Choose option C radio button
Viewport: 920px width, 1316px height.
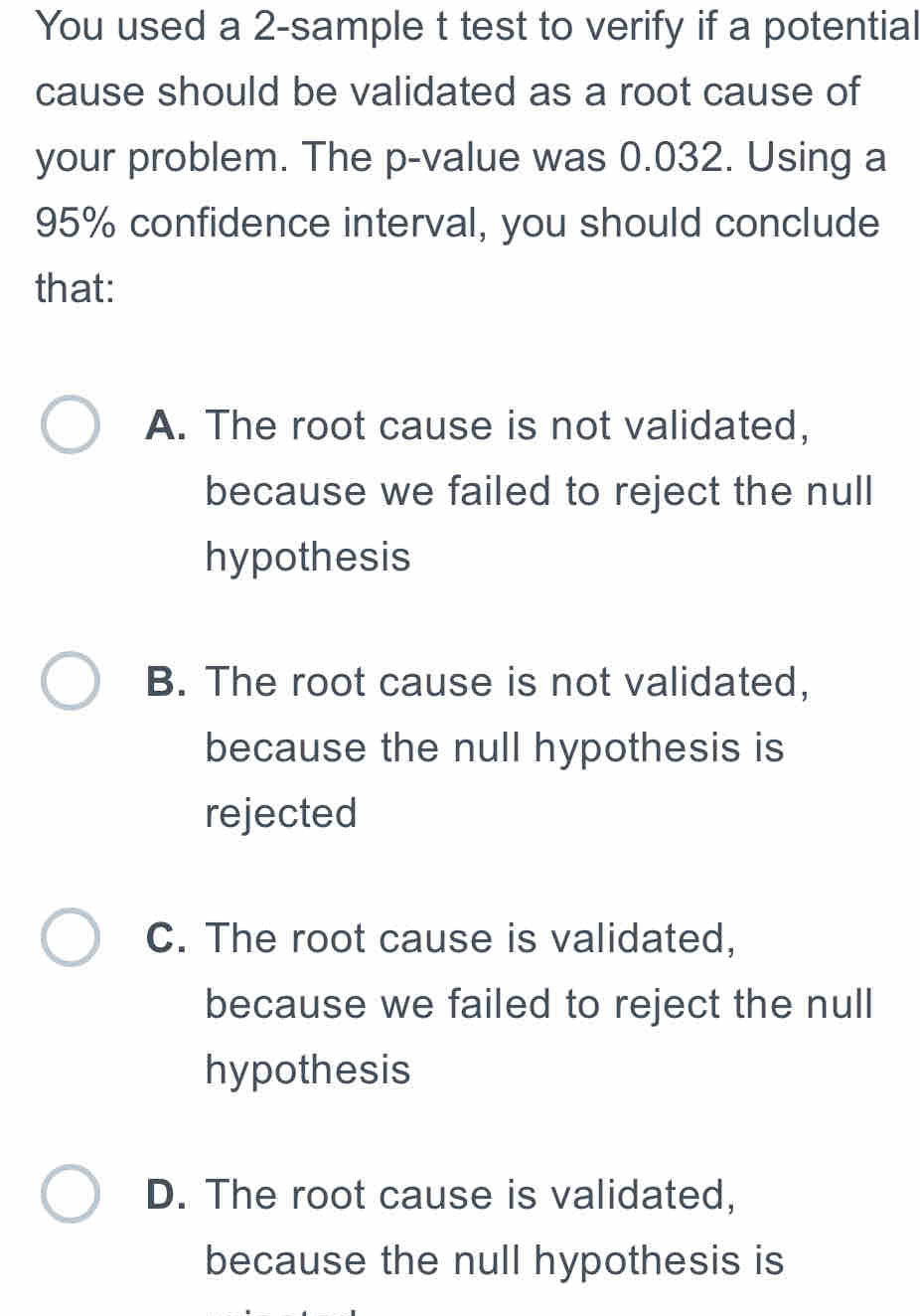(x=71, y=938)
